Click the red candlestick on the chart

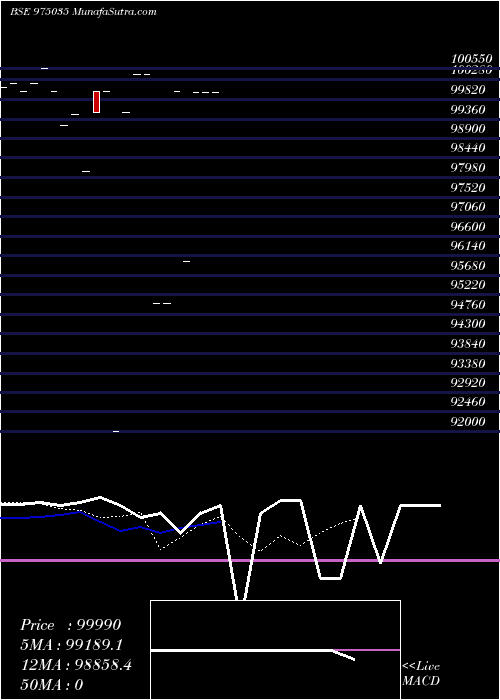(96, 102)
